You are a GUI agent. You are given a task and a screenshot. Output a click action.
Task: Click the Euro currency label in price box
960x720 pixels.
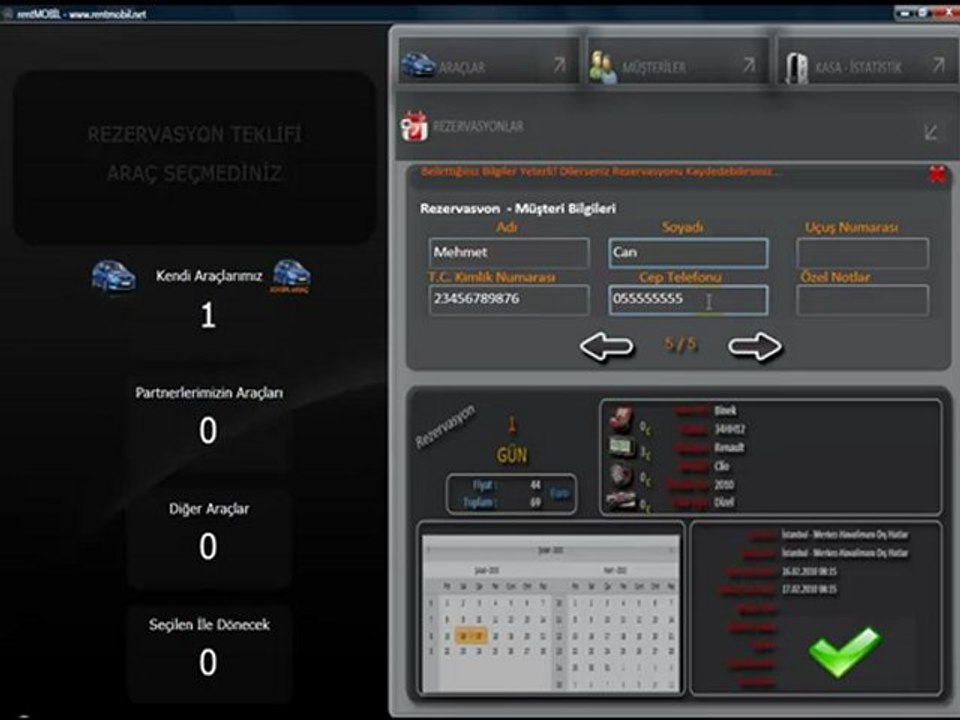pos(559,493)
